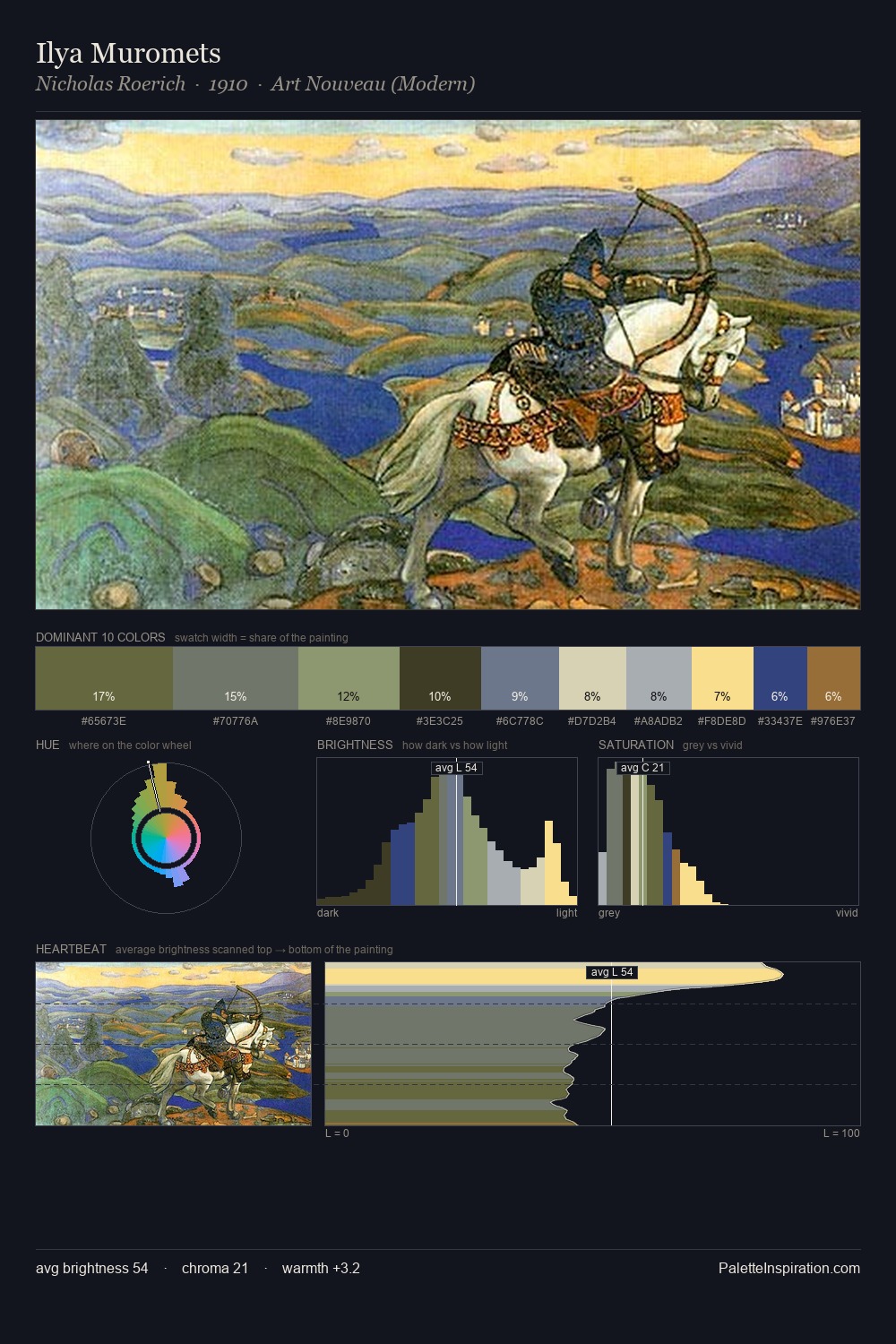Select the dark brown 10% swatch
Screen dimensions: 896x1344
click(x=440, y=678)
